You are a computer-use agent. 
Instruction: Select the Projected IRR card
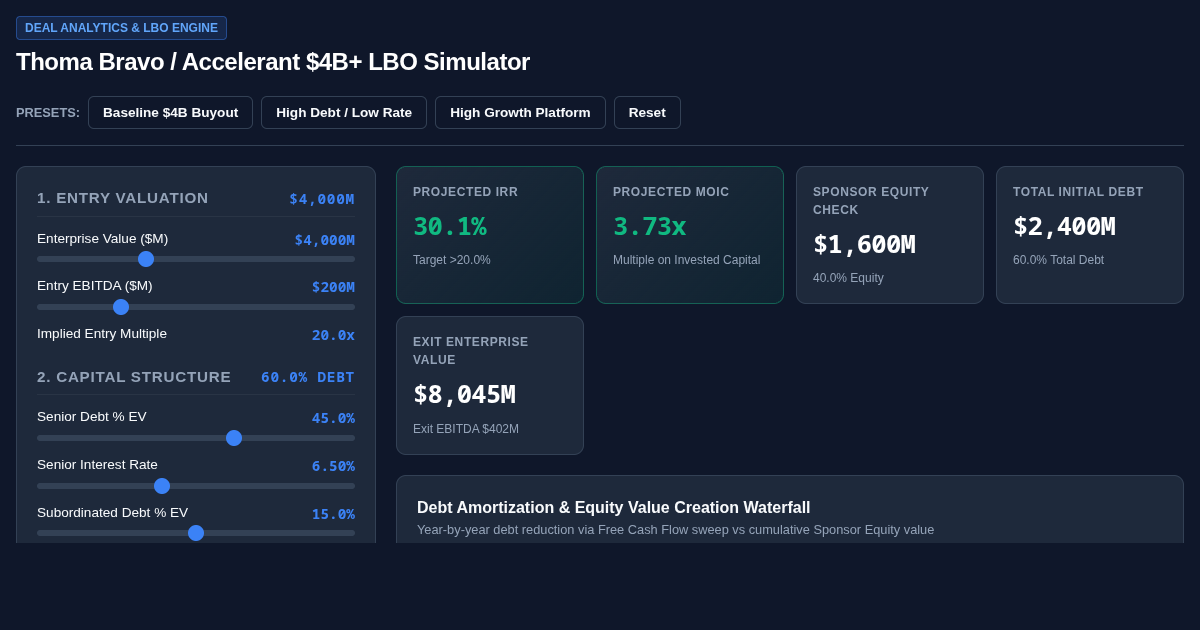490,235
